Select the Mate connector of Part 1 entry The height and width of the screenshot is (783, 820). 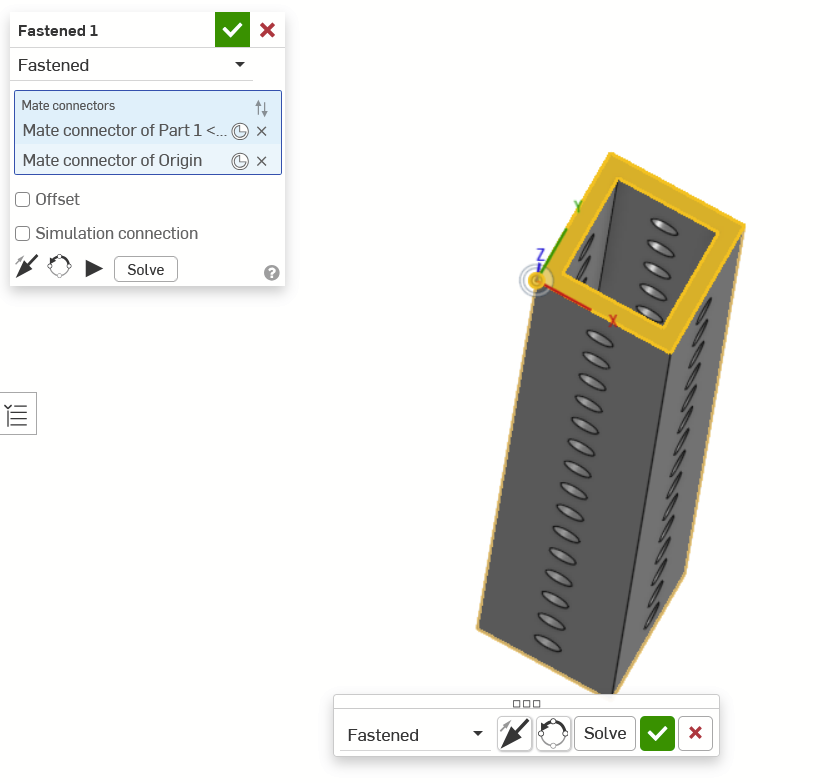pyautogui.click(x=125, y=130)
